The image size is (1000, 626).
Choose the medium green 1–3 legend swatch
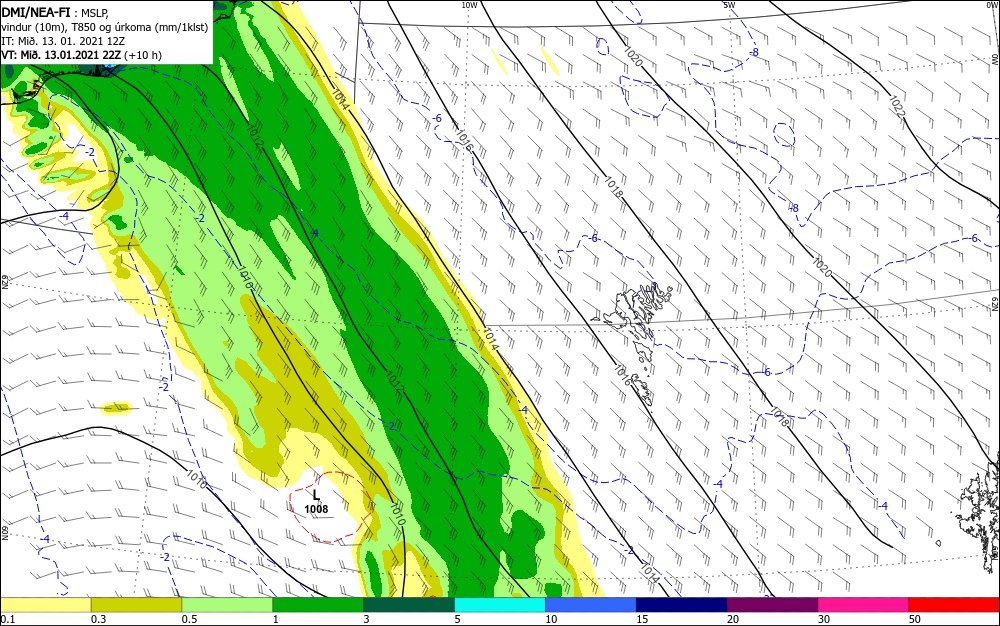pyautogui.click(x=318, y=605)
